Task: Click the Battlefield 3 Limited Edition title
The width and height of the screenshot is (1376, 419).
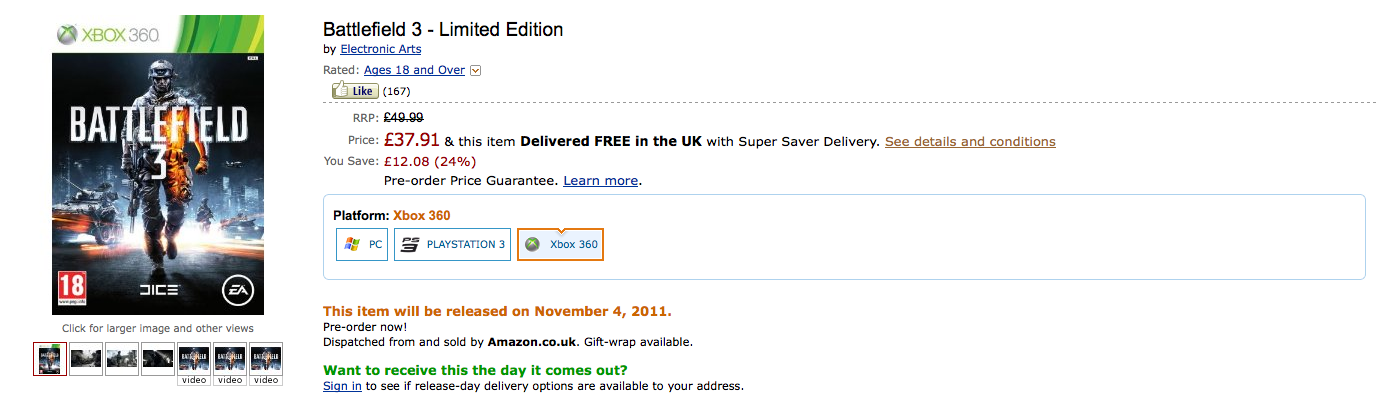Action: click(x=443, y=30)
